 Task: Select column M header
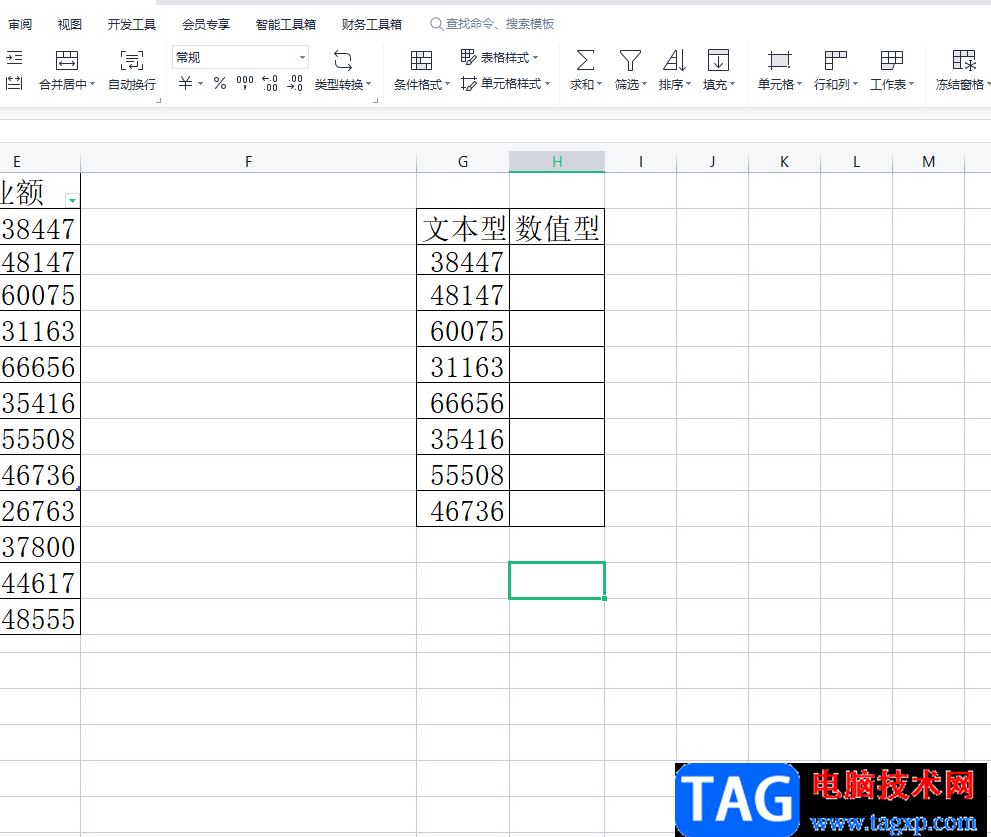coord(928,162)
